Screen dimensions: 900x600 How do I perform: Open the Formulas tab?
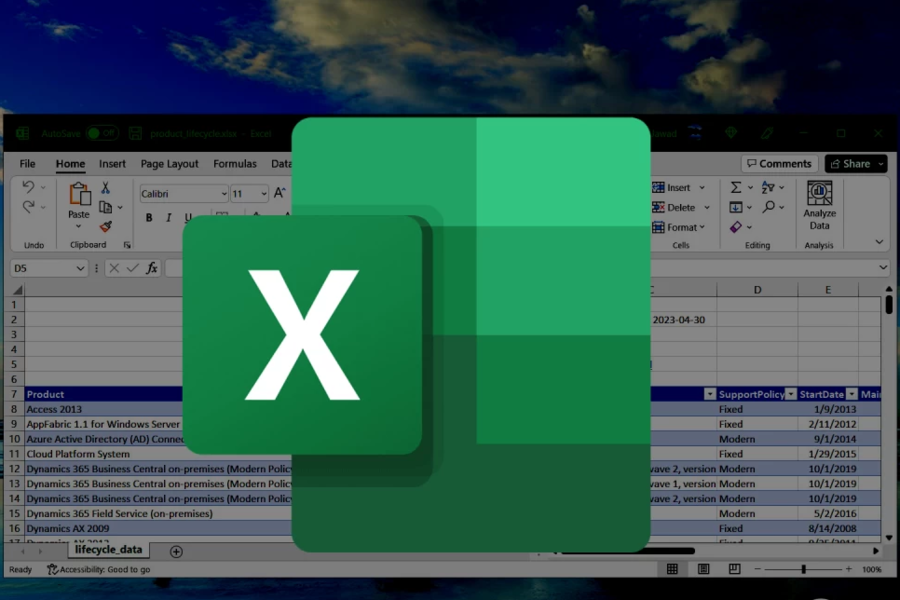[x=235, y=164]
